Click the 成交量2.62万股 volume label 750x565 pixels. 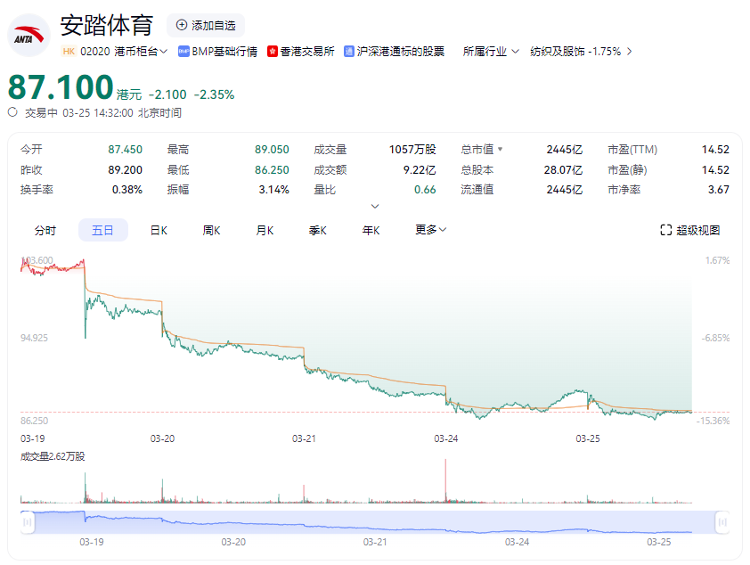[53, 456]
